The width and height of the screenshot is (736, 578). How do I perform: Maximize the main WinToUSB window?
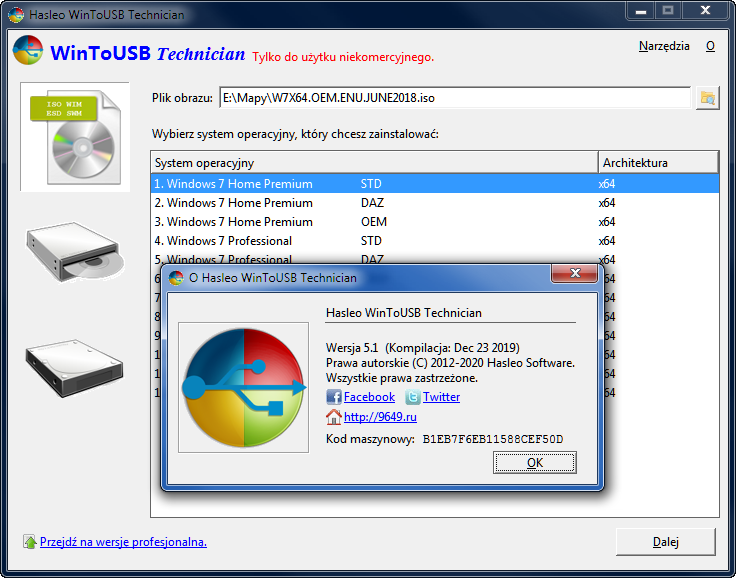667,10
